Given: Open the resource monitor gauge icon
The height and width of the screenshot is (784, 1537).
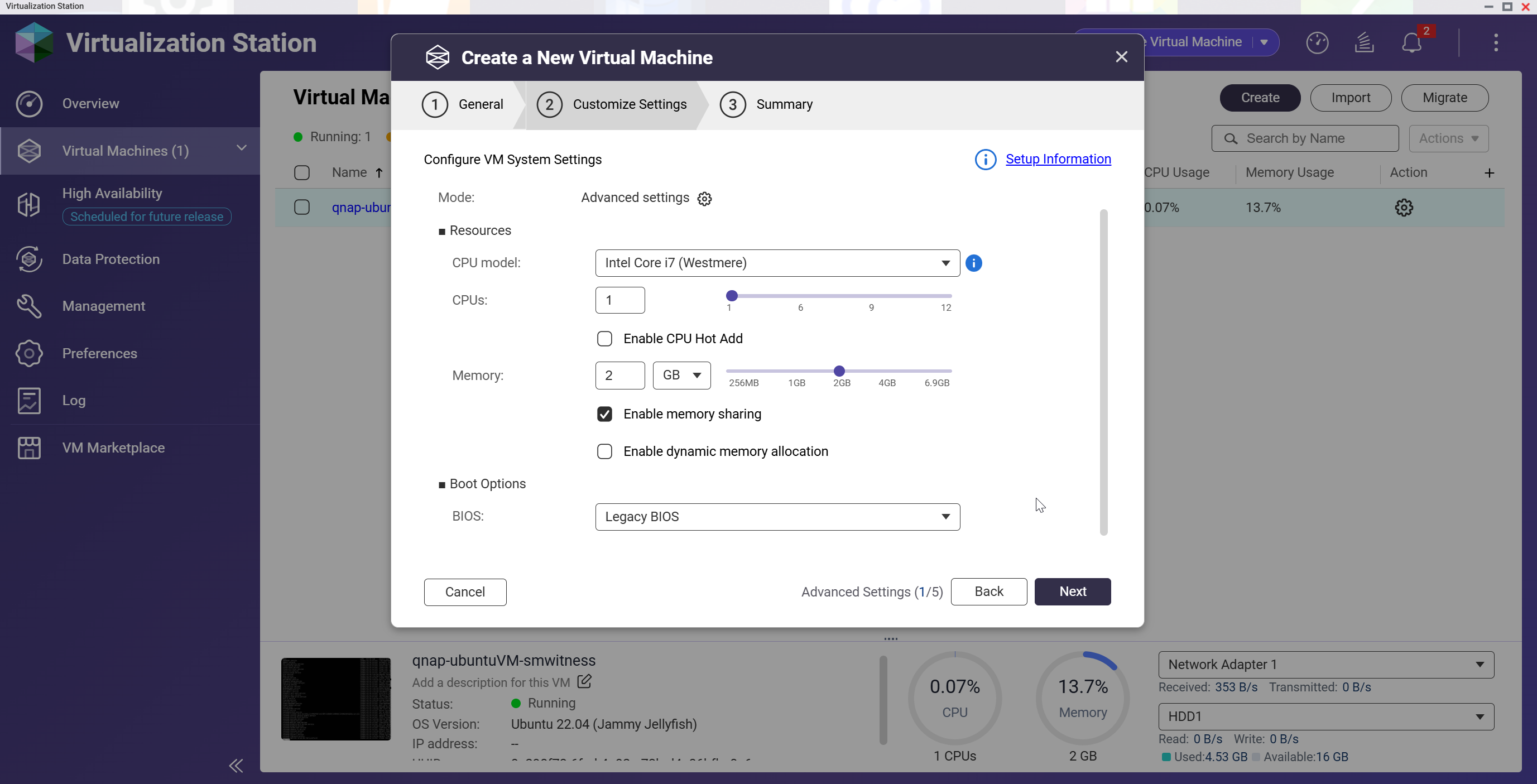Looking at the screenshot, I should 1317,42.
